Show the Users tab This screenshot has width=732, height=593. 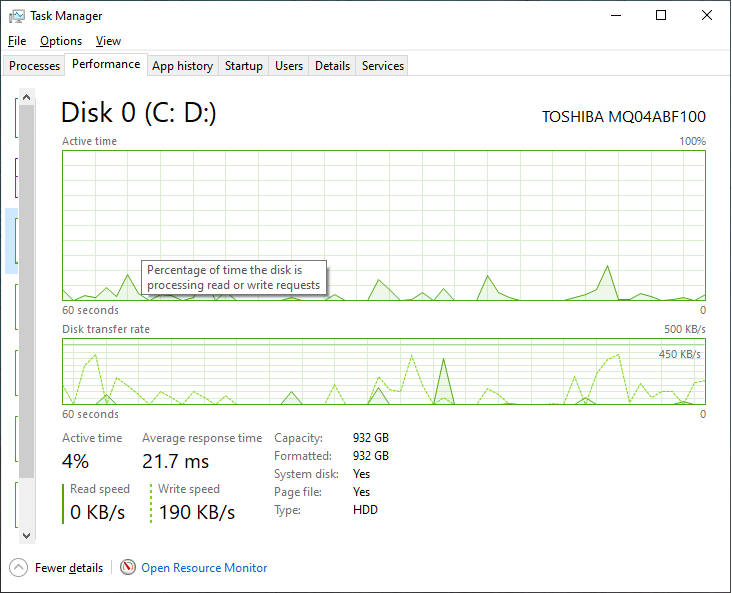coord(289,66)
